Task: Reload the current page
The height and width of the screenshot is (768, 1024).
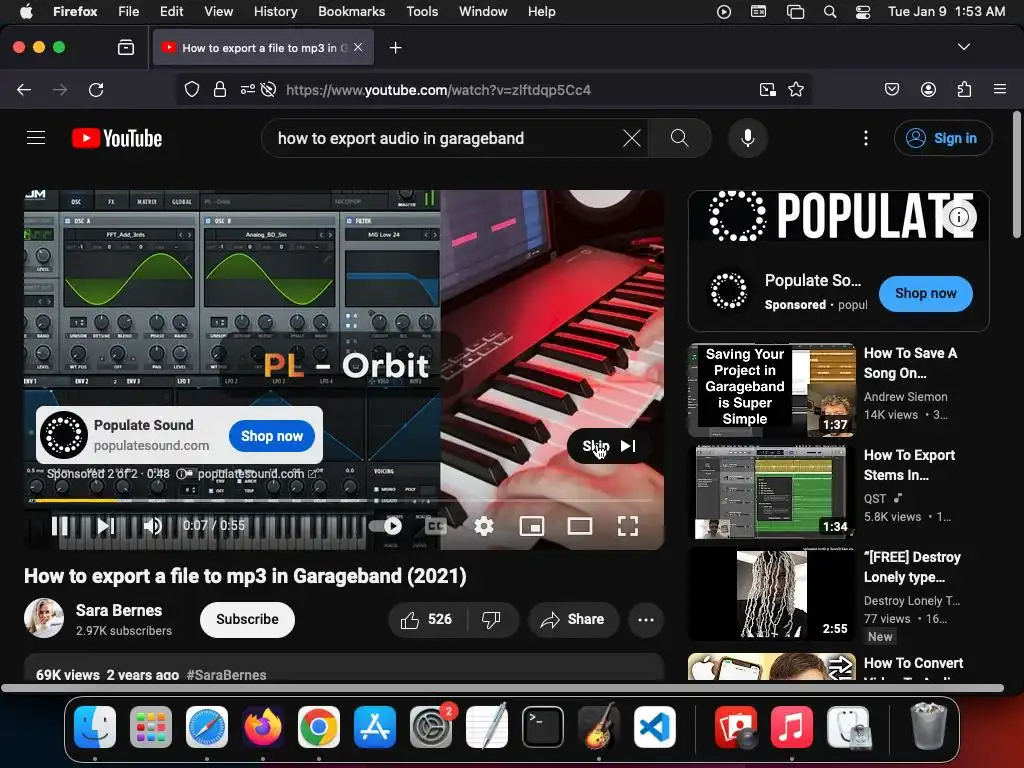Action: pyautogui.click(x=96, y=89)
